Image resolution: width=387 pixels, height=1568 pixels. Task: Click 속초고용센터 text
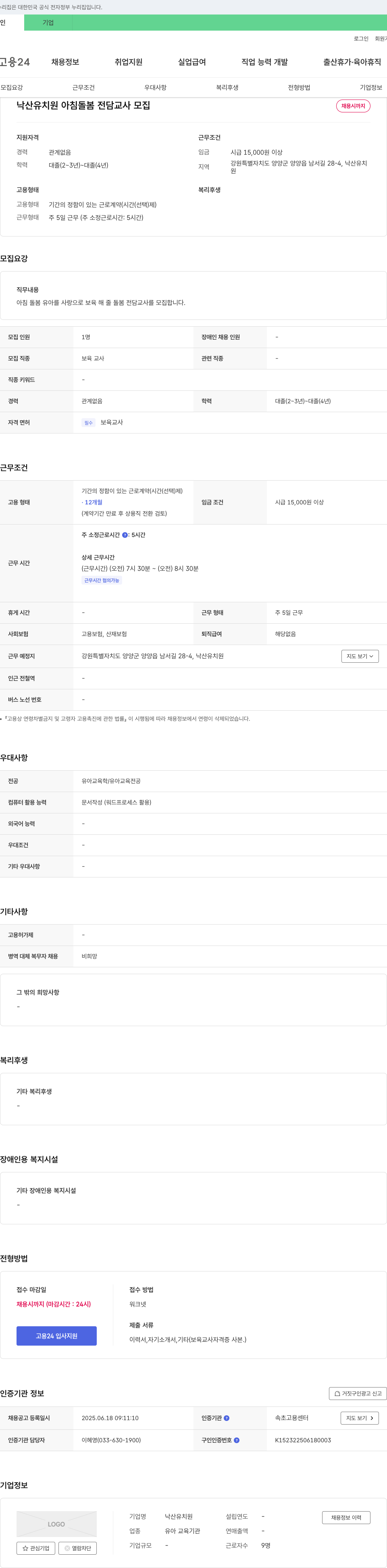[291, 1418]
